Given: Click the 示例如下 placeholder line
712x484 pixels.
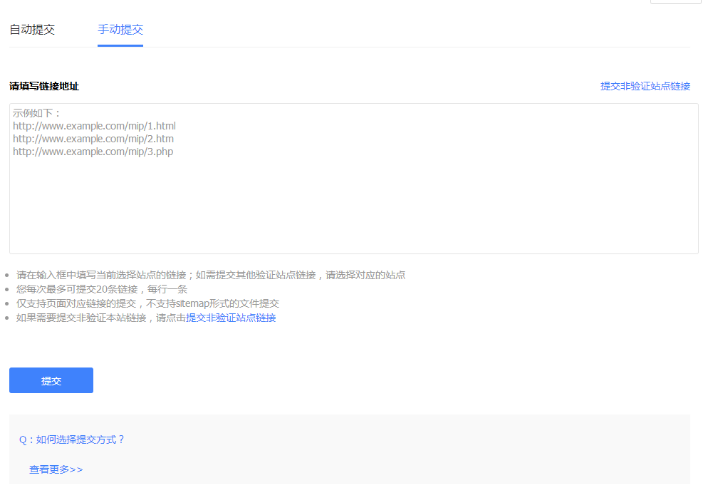Looking at the screenshot, I should (37, 113).
